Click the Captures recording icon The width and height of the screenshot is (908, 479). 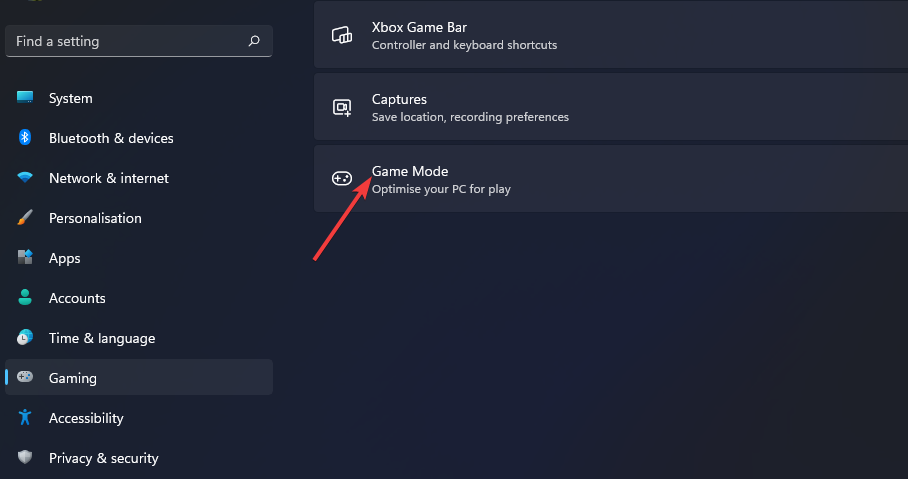coord(342,107)
